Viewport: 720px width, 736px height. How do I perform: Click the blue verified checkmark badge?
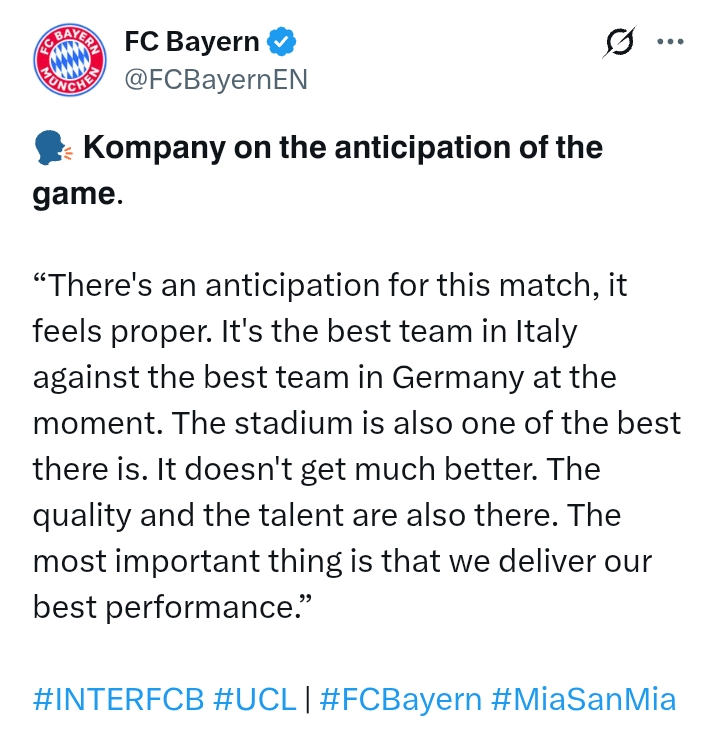282,42
